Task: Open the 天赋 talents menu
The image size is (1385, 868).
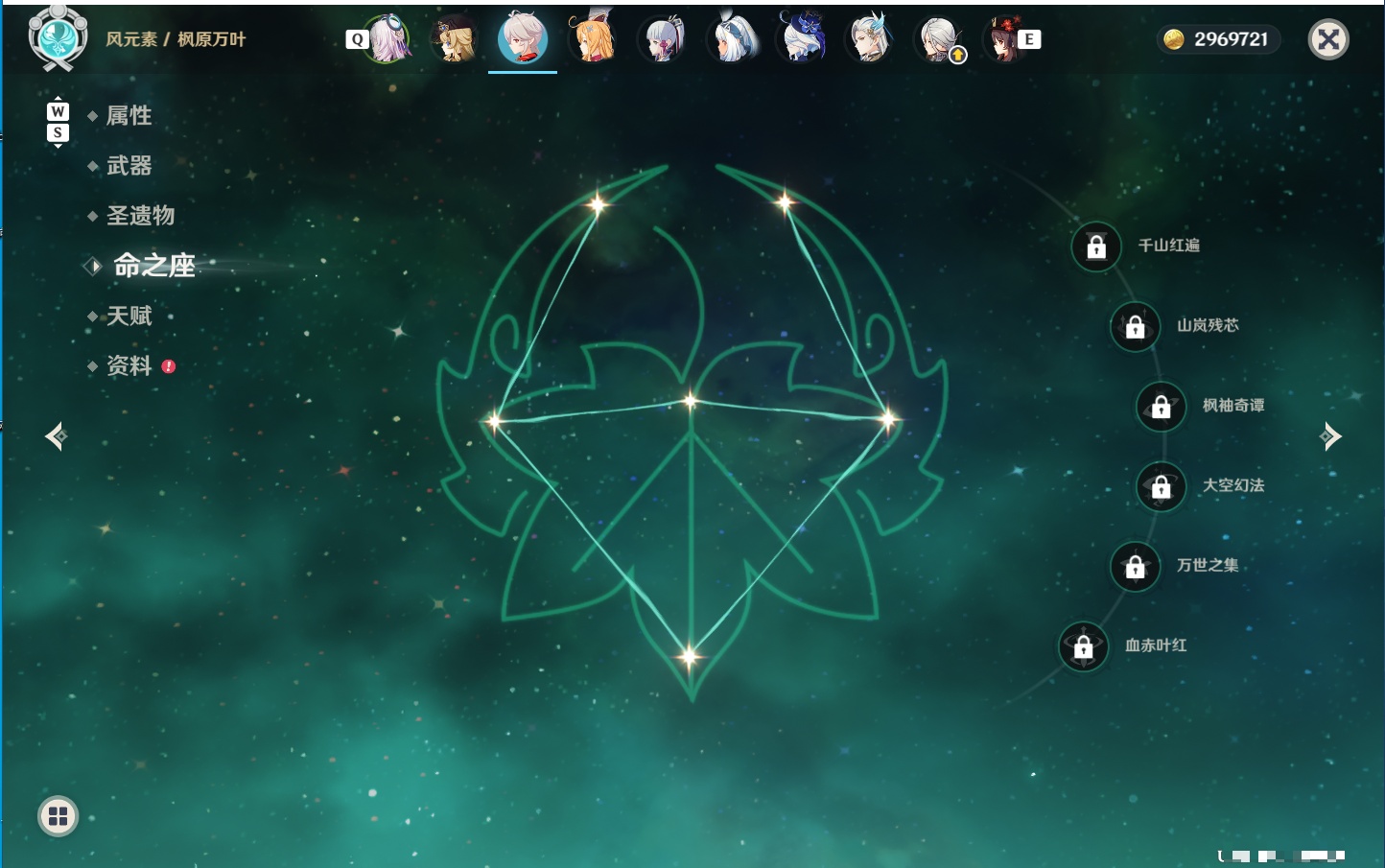Action: coord(129,316)
